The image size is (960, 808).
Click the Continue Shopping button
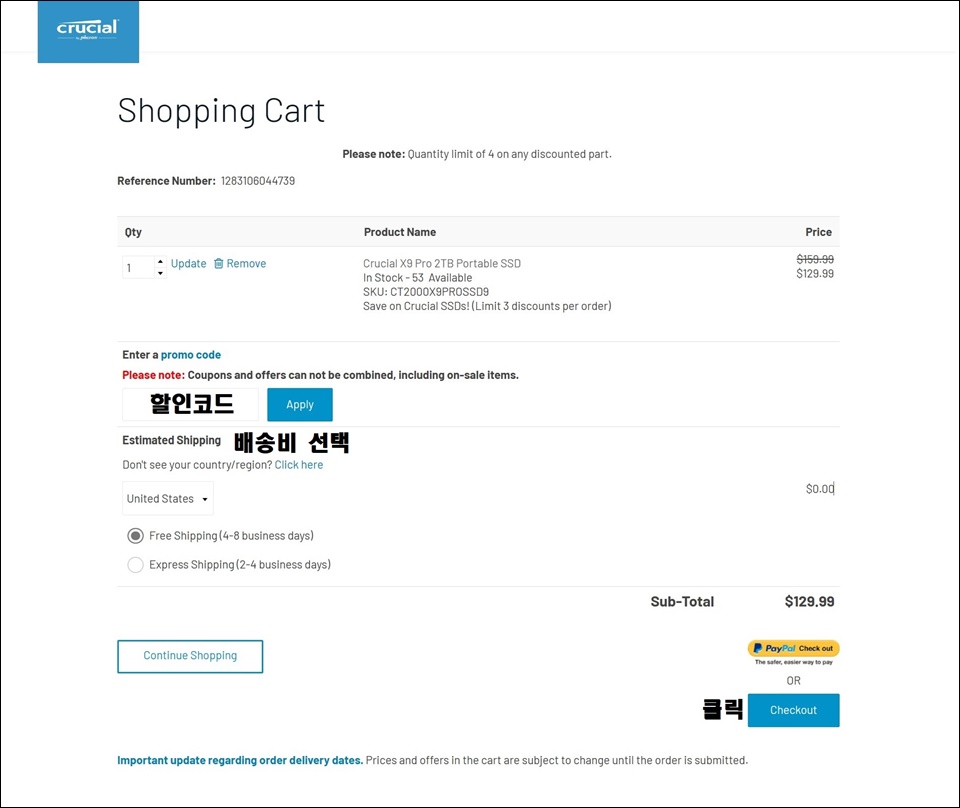190,656
